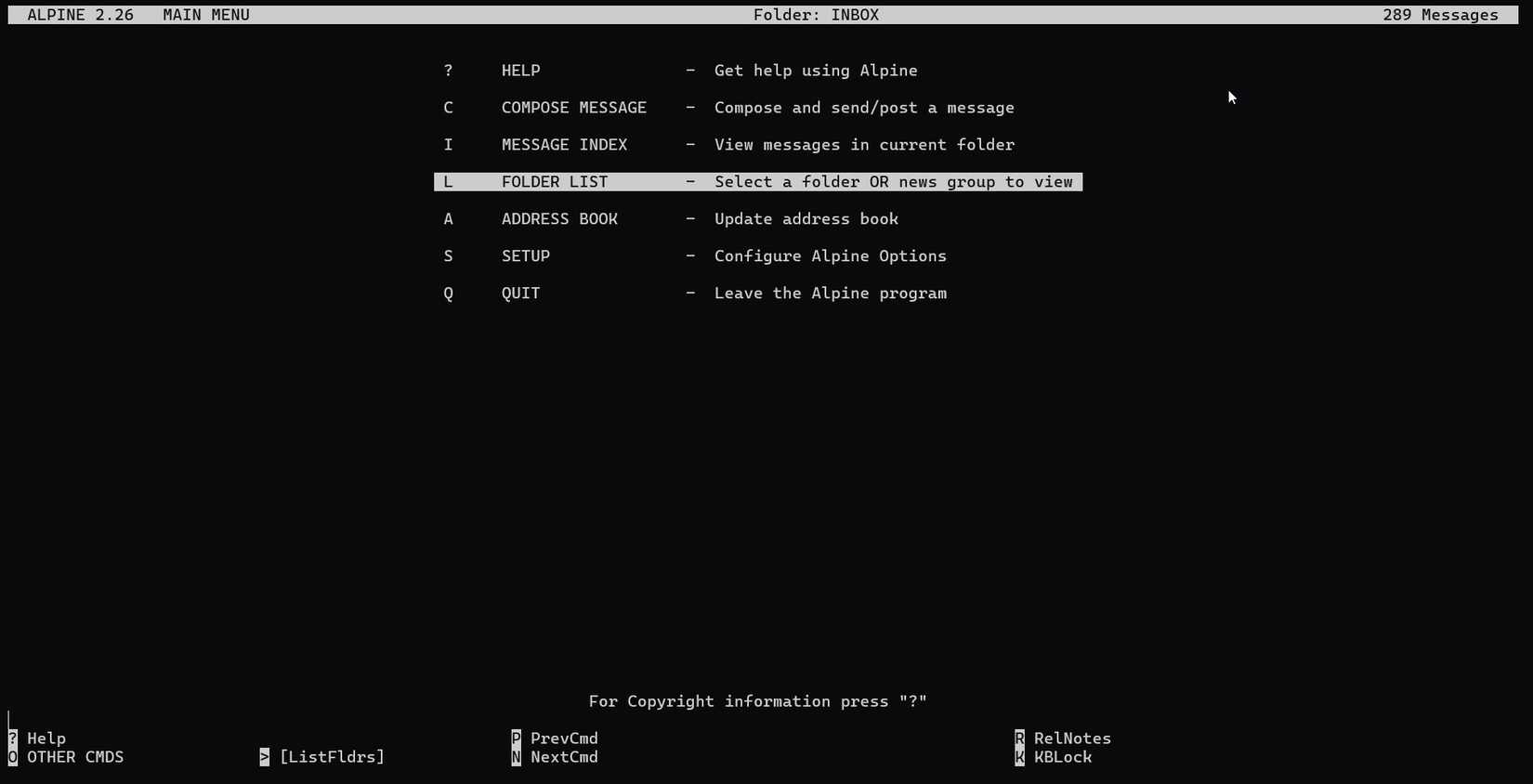The width and height of the screenshot is (1533, 784).
Task: Click the "ALPINE 2.26" version label
Action: (x=80, y=15)
